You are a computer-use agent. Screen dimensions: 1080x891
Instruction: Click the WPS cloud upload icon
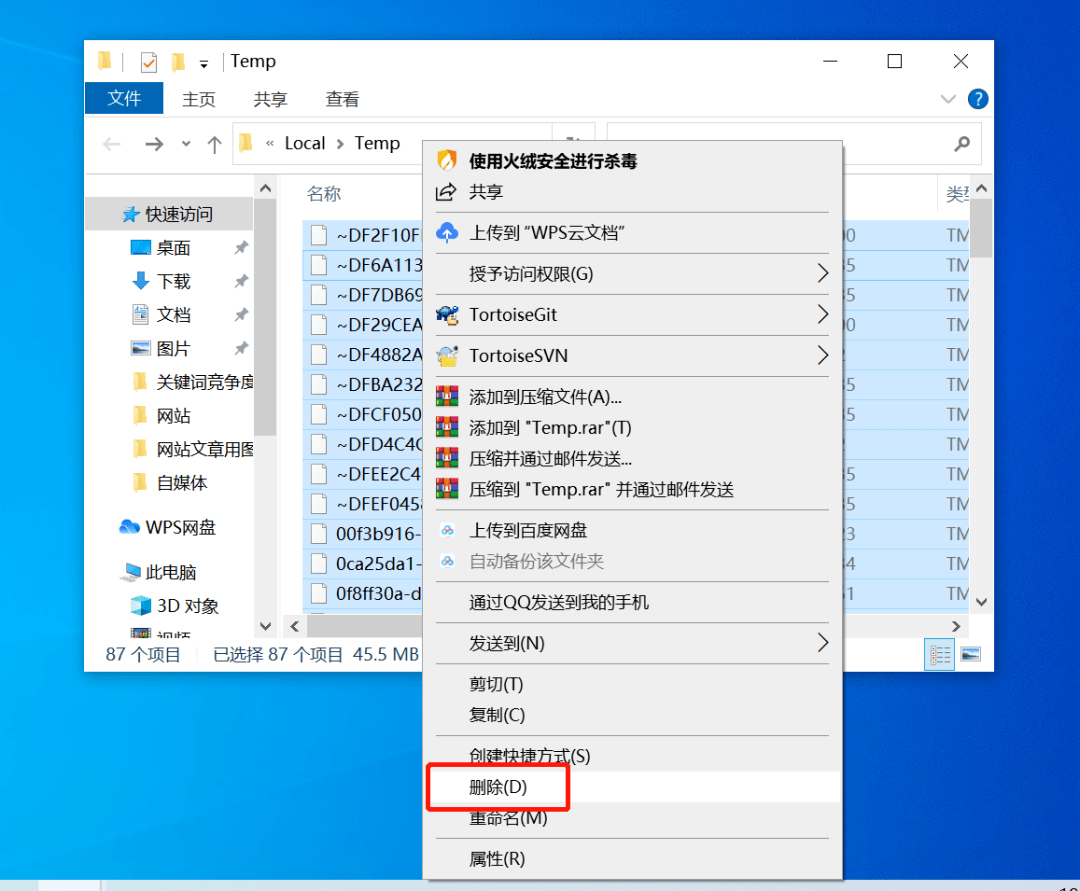(x=447, y=233)
